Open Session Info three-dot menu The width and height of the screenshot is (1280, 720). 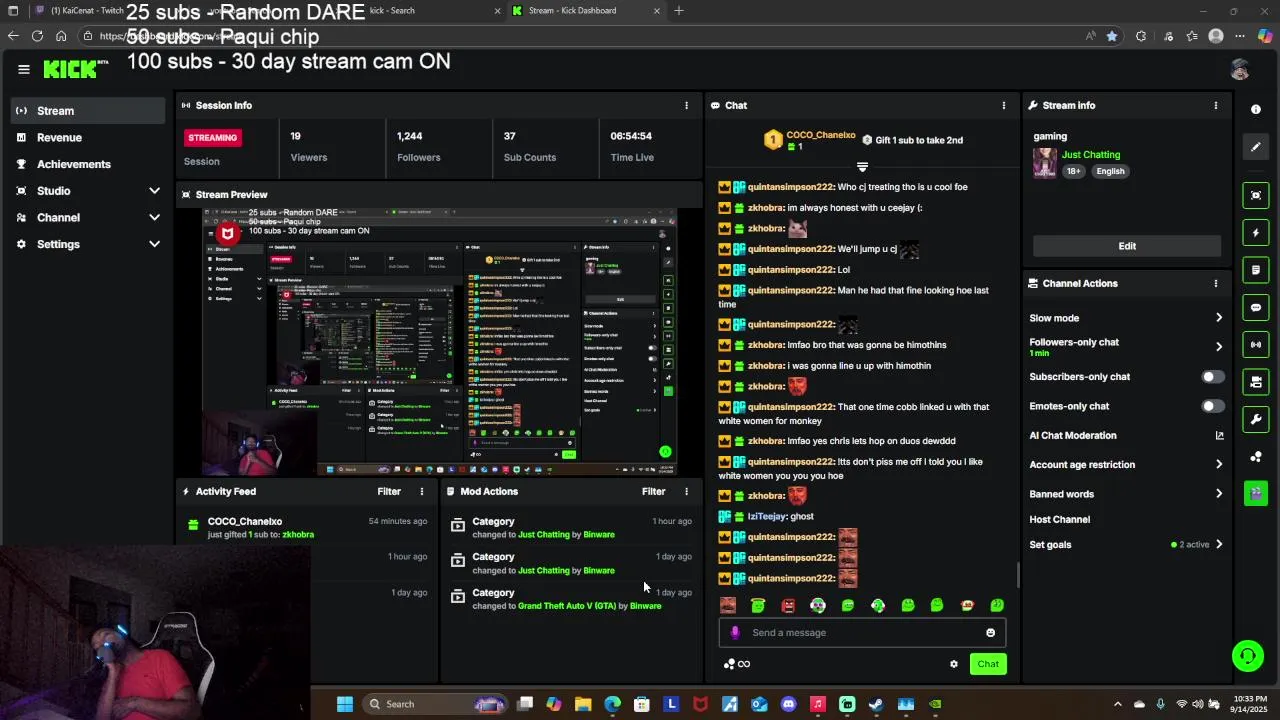point(686,105)
